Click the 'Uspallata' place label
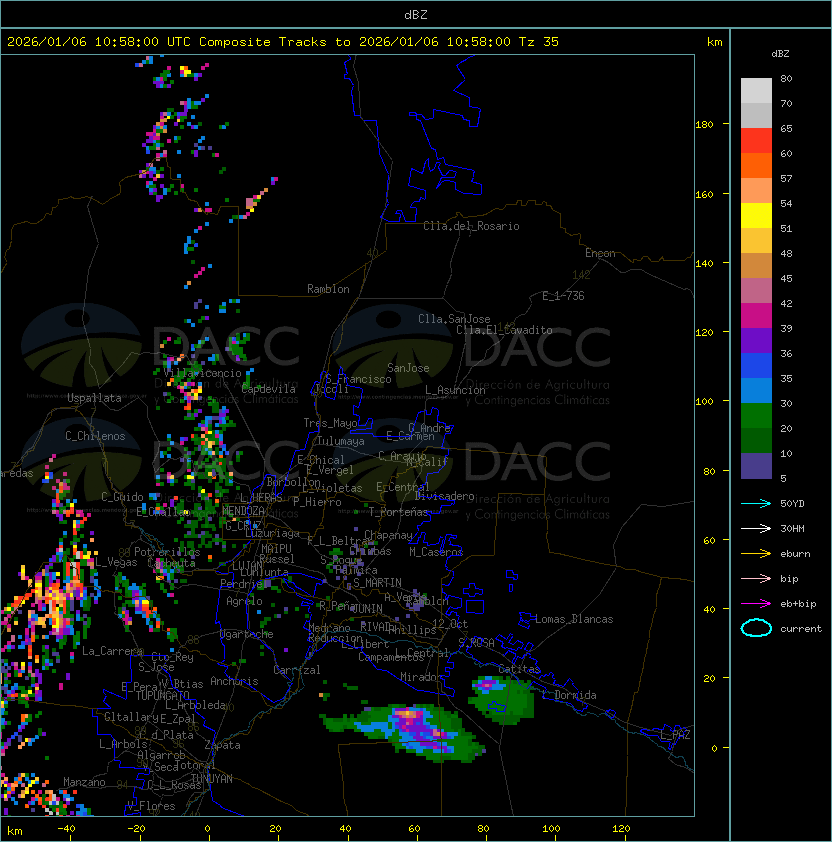832x842 pixels. point(94,398)
